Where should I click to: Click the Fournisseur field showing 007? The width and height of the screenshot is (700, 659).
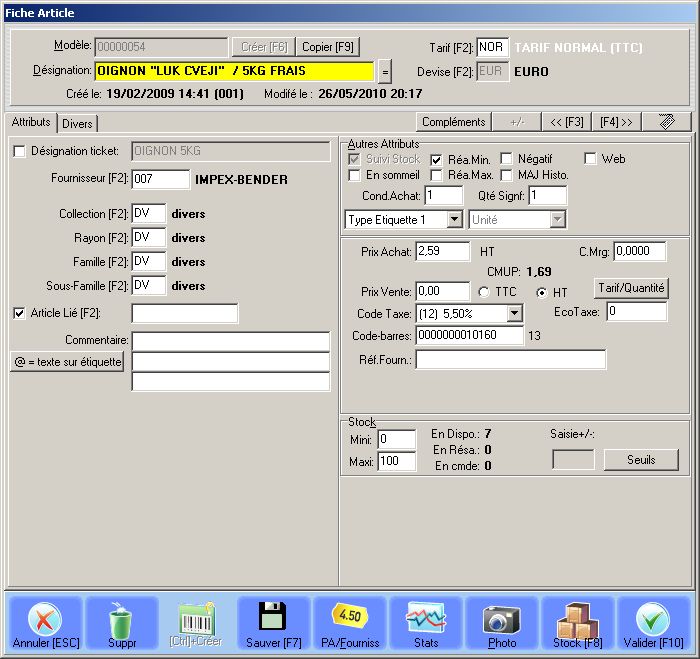(161, 179)
